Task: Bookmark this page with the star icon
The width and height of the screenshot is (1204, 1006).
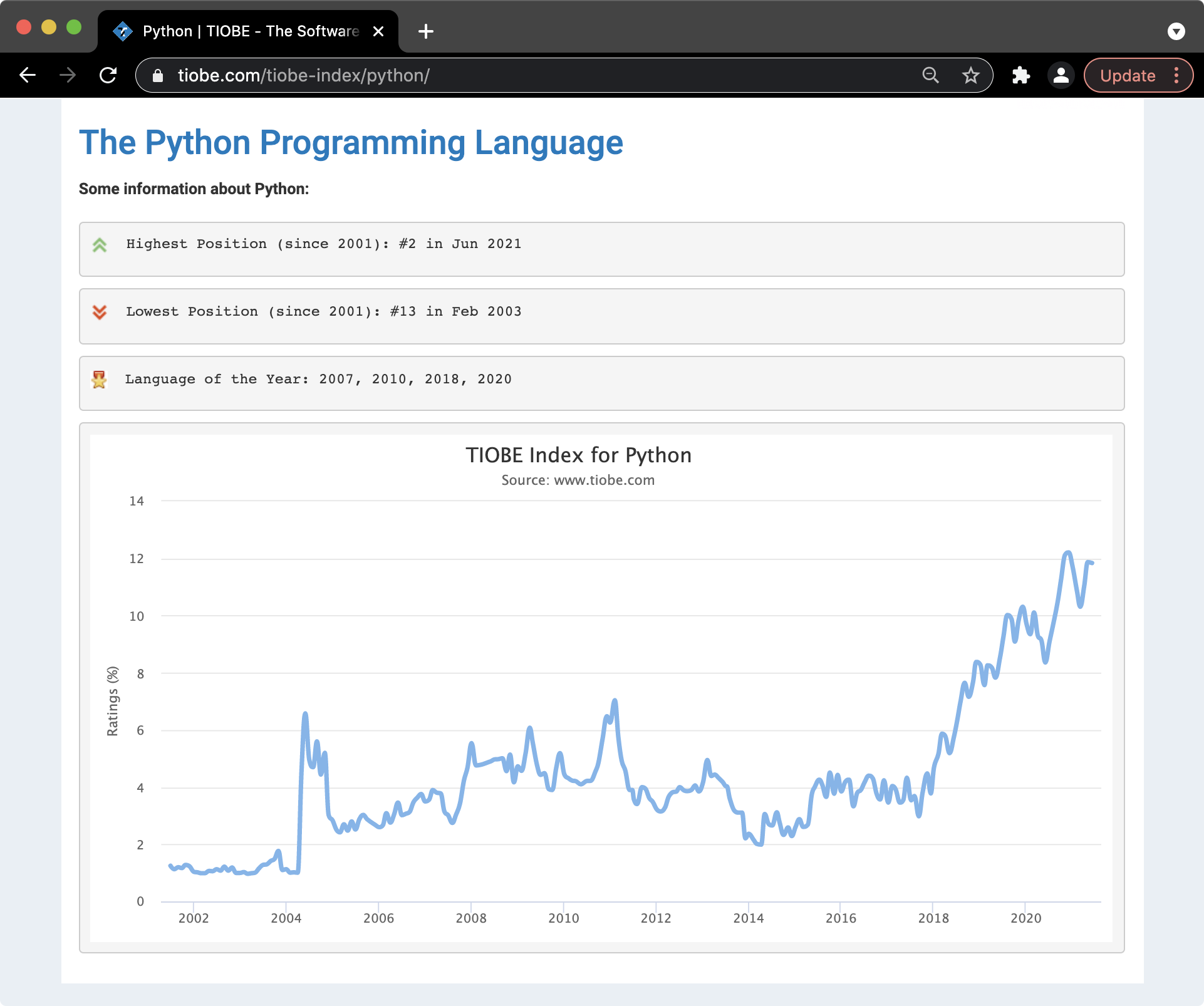Action: click(x=971, y=75)
